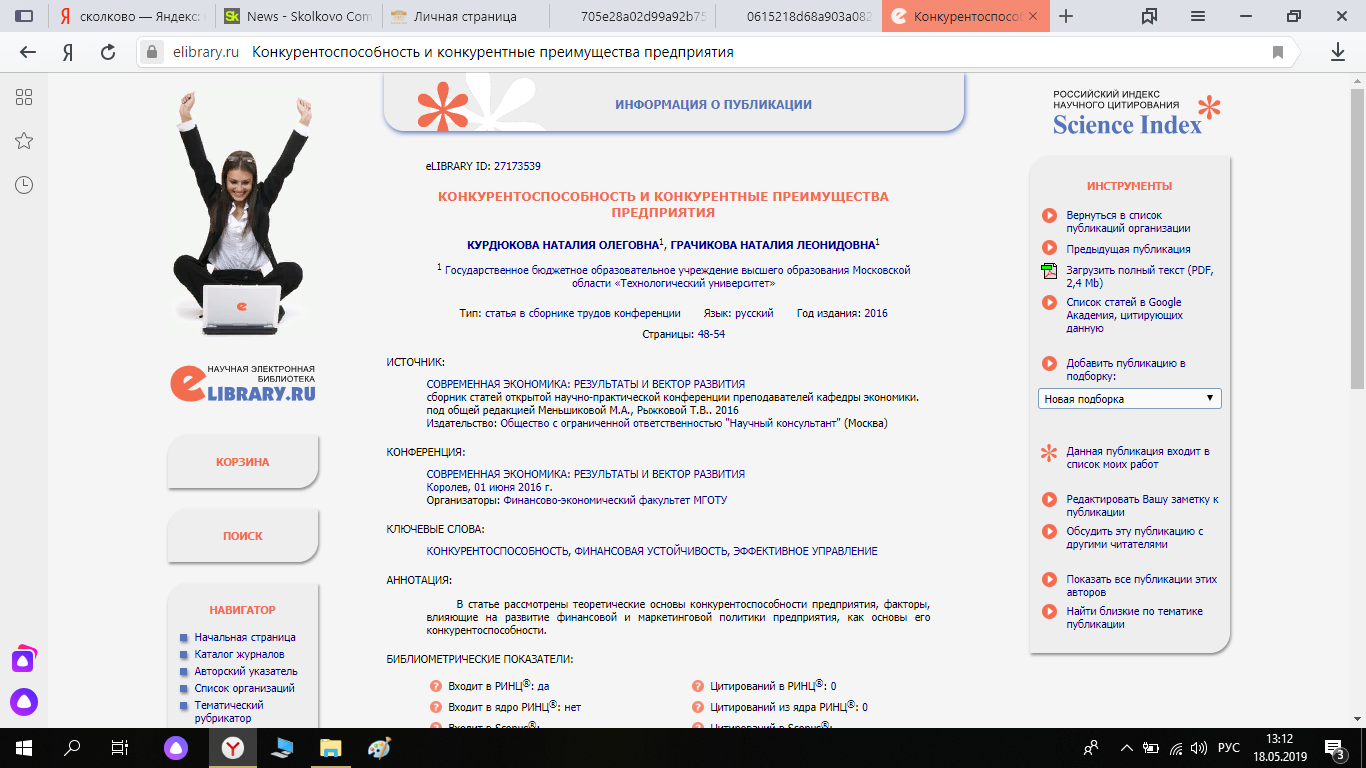The height and width of the screenshot is (768, 1366).
Task: Open Favorites star in the browser sidebar
Action: coord(24,141)
